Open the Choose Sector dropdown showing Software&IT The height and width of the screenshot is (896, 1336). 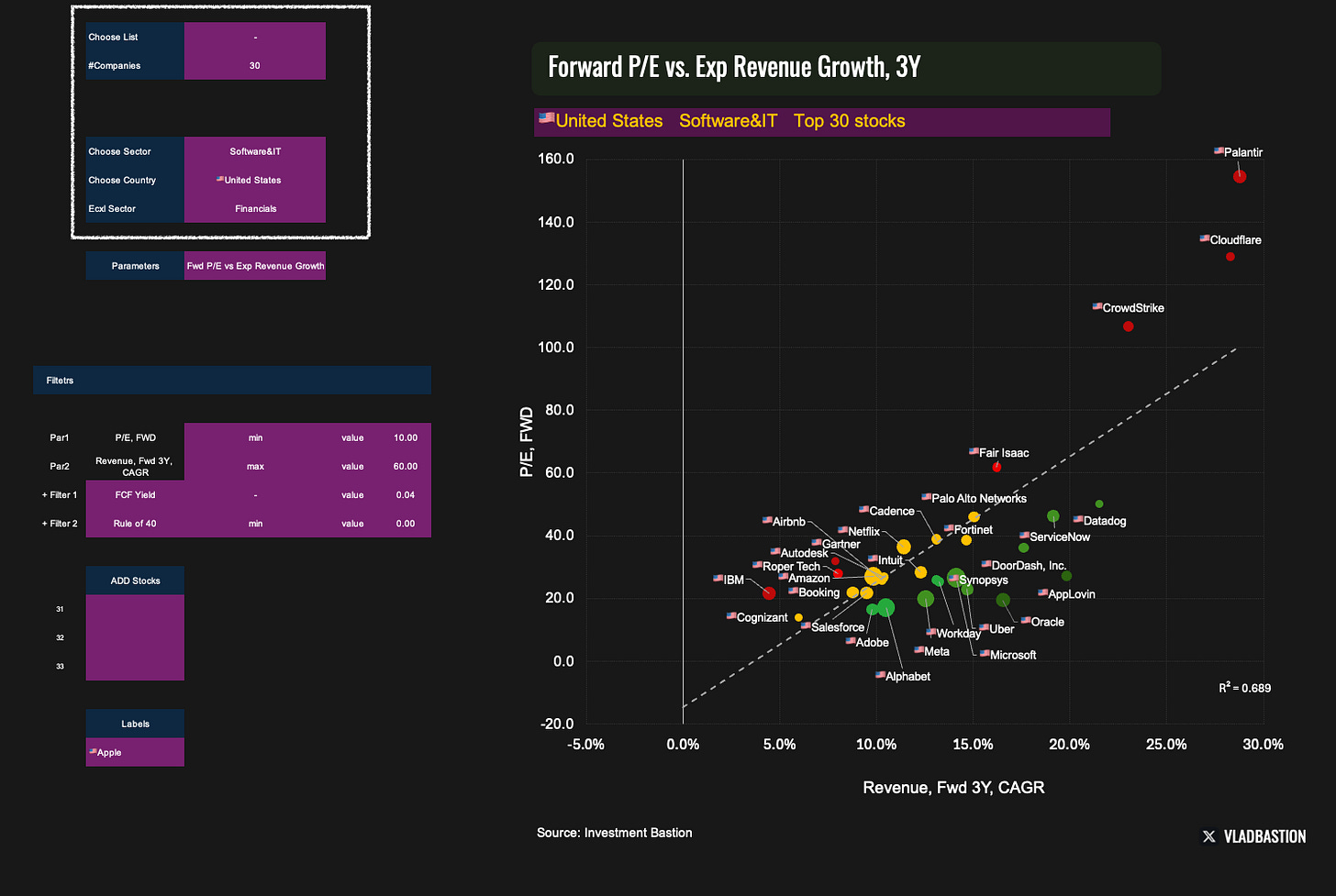click(255, 151)
